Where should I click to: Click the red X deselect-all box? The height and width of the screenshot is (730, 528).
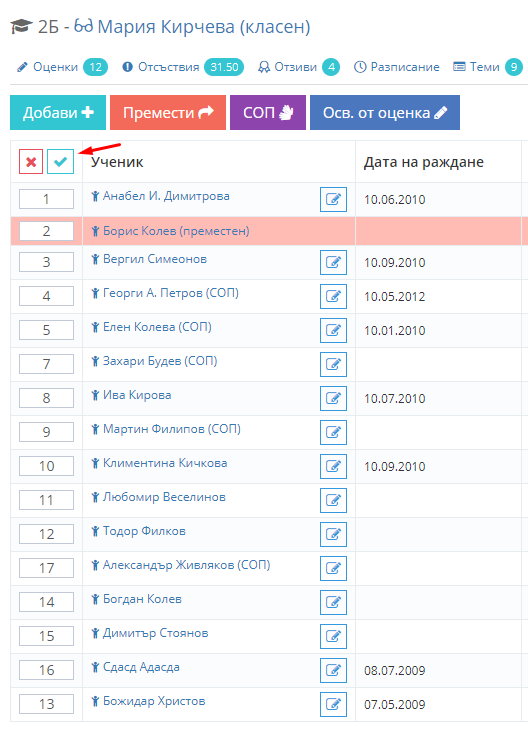click(x=31, y=162)
